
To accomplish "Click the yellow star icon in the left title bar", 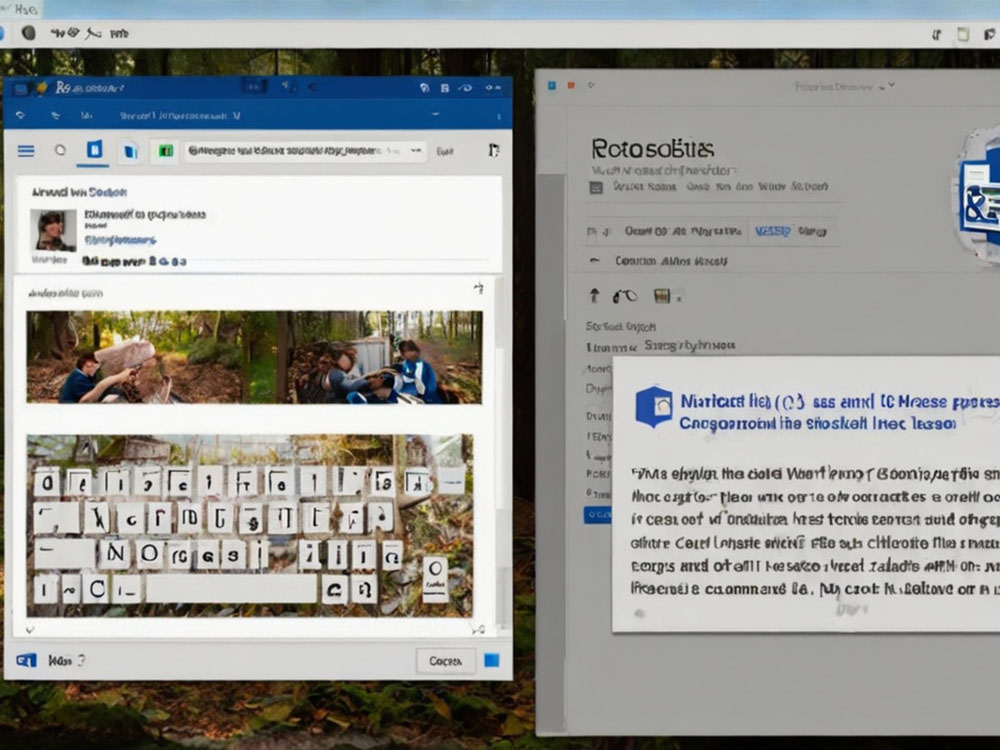I will pyautogui.click(x=42, y=88).
